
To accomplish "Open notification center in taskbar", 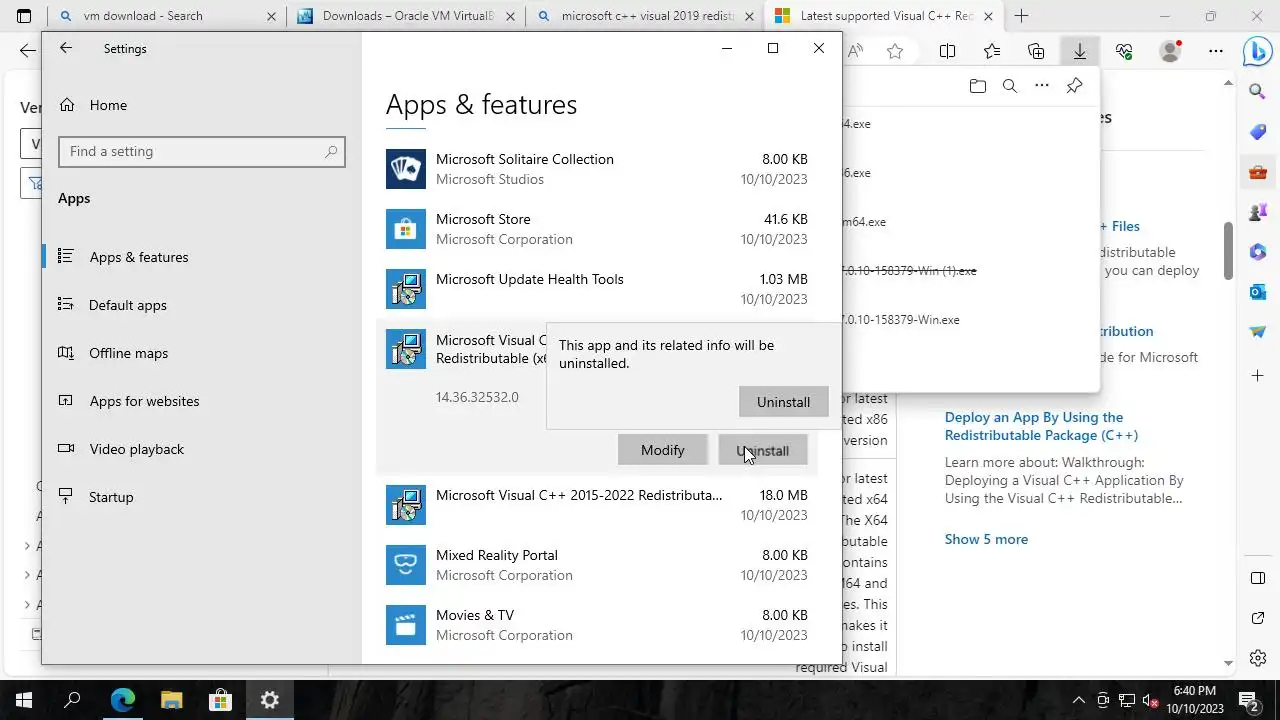I will tap(1248, 700).
